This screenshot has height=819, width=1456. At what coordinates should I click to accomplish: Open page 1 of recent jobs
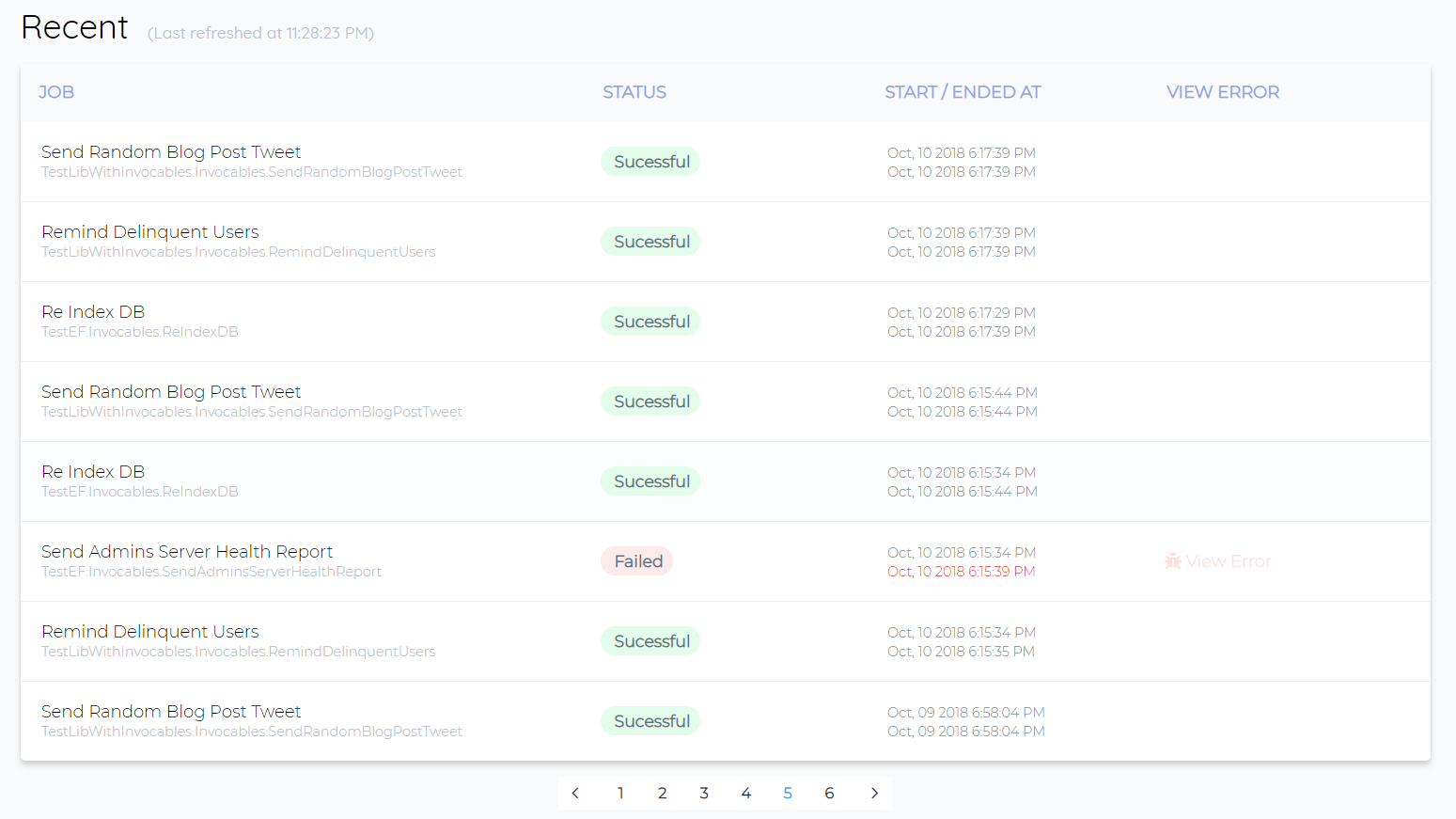pyautogui.click(x=620, y=793)
